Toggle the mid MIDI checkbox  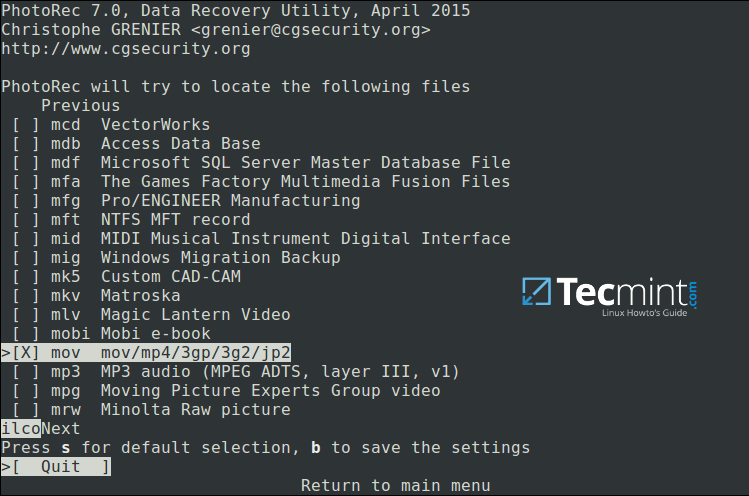pos(26,239)
